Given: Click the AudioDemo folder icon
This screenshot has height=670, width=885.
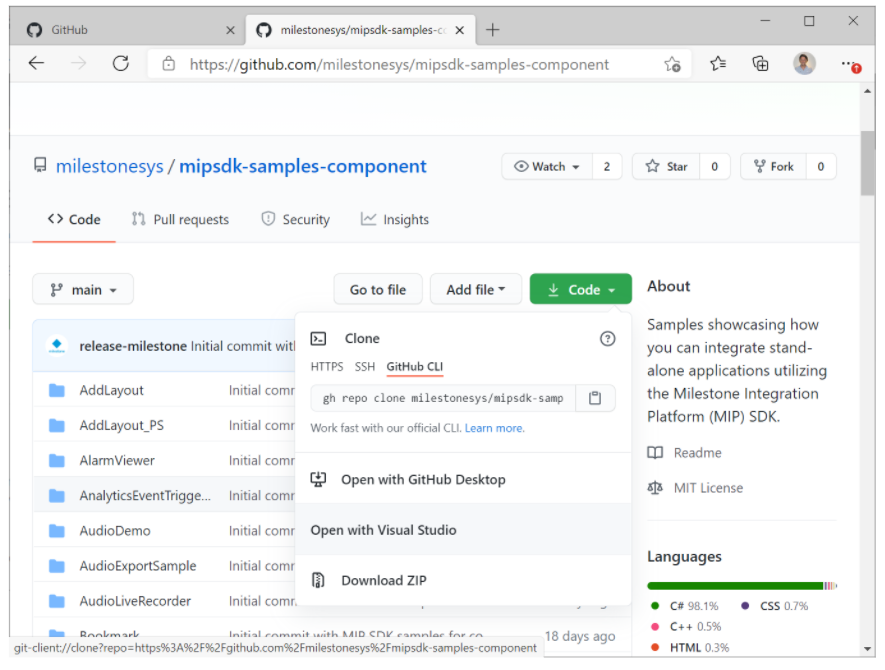Looking at the screenshot, I should point(56,531).
